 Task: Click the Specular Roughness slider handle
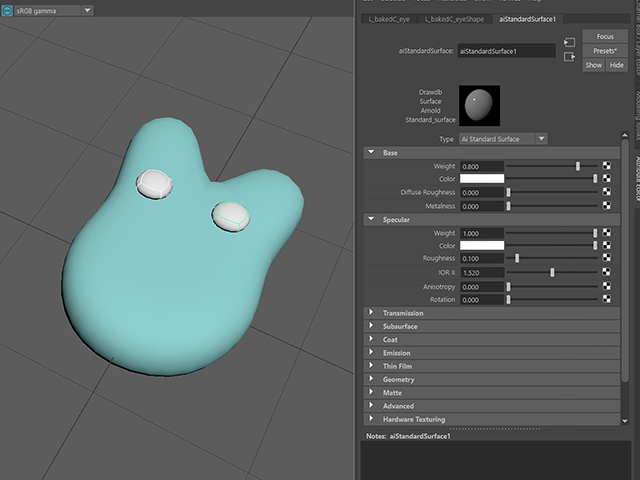point(517,258)
